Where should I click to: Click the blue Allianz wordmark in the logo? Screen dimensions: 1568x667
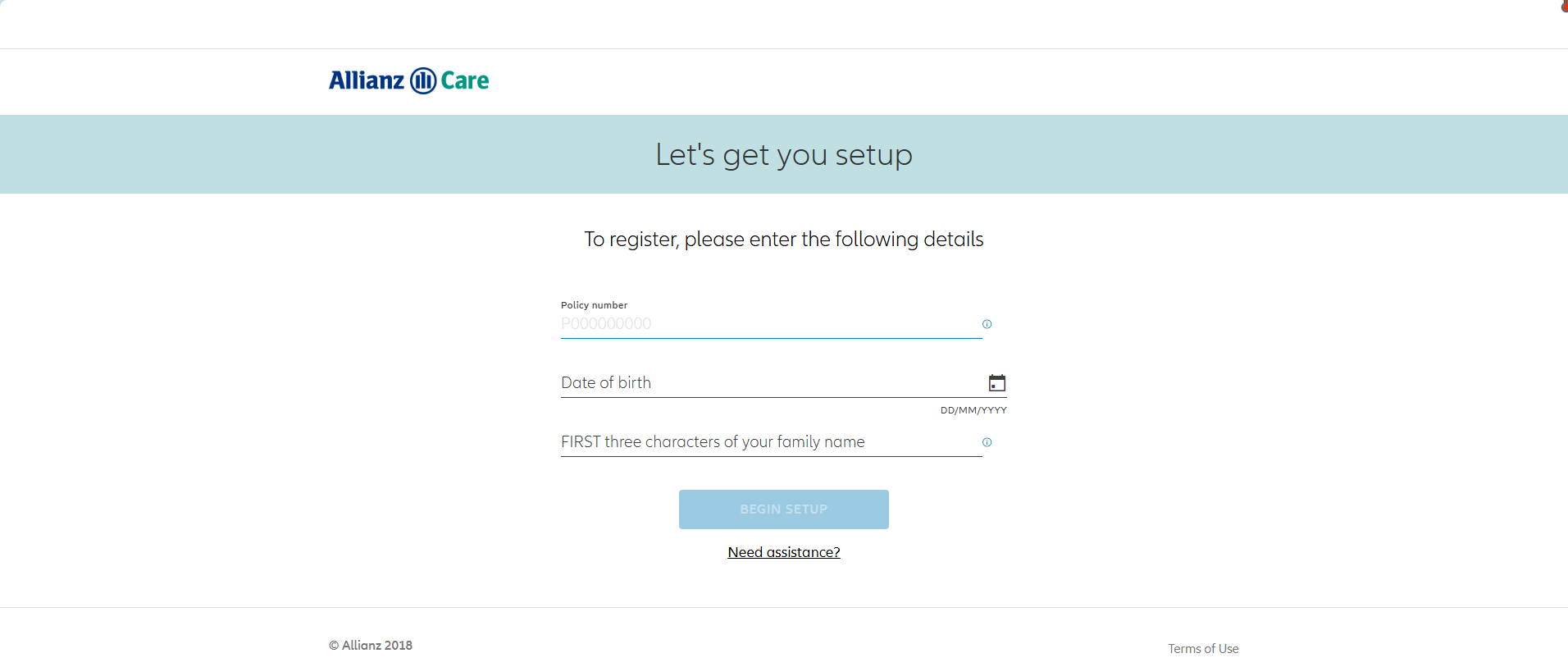pos(367,80)
